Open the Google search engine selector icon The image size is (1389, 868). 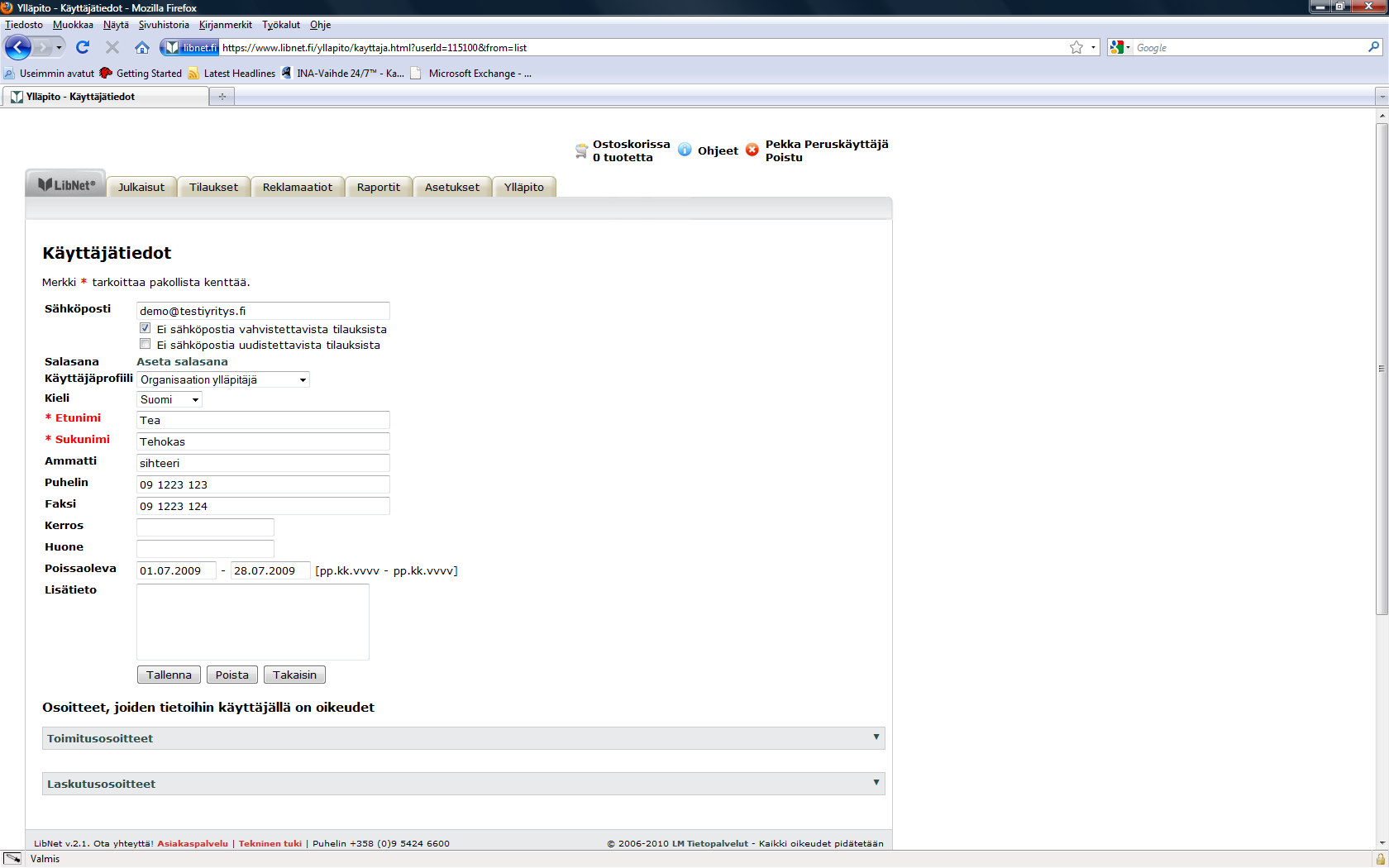coord(1120,47)
